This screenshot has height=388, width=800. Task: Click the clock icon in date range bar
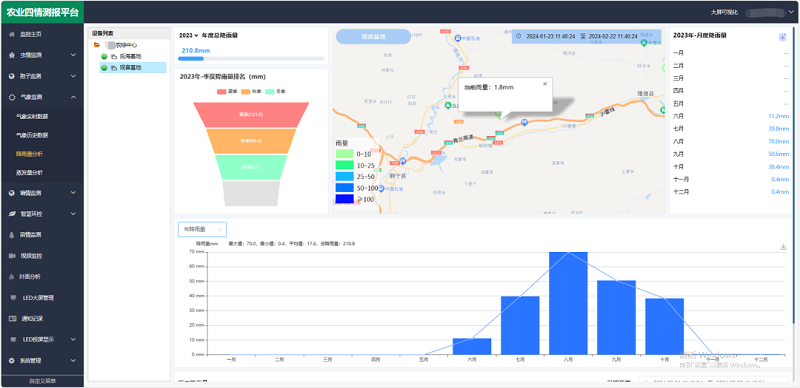[518, 36]
